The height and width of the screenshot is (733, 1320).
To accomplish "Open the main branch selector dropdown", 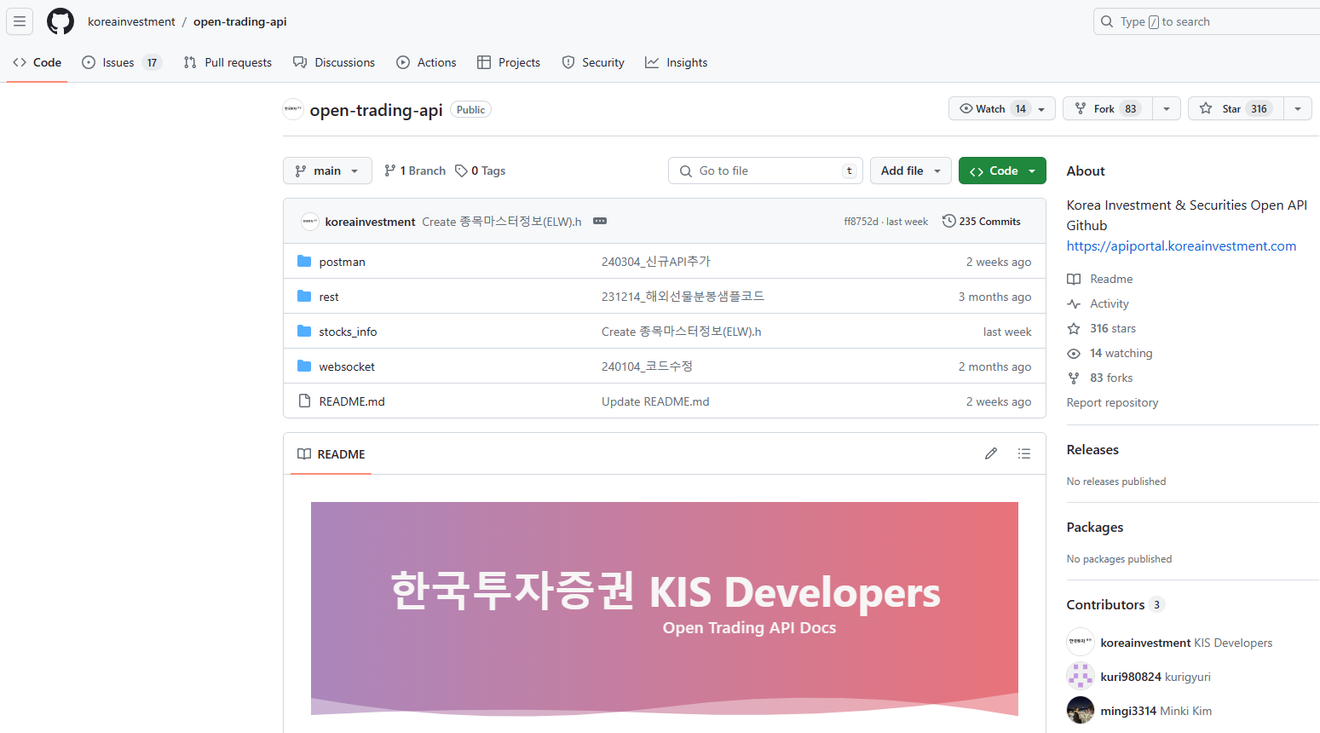I will click(327, 171).
